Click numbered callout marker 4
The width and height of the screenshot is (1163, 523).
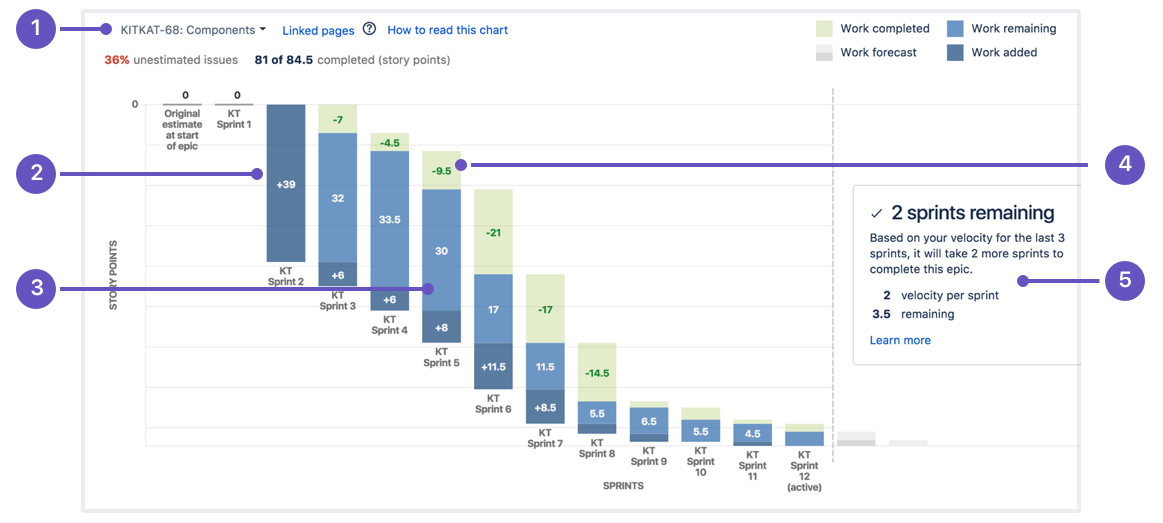click(x=1125, y=164)
